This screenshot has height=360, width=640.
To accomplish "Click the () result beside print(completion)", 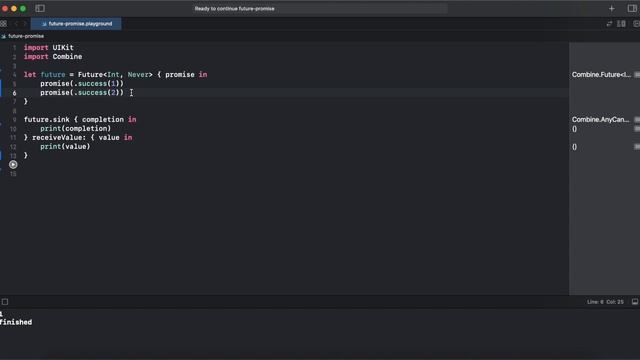I will 574,129.
